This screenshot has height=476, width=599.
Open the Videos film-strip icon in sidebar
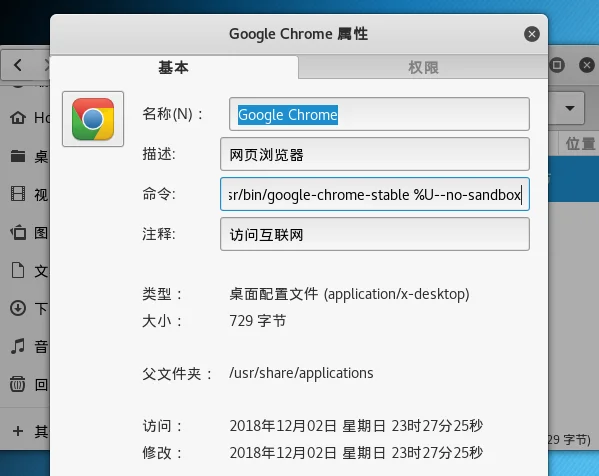[18, 194]
